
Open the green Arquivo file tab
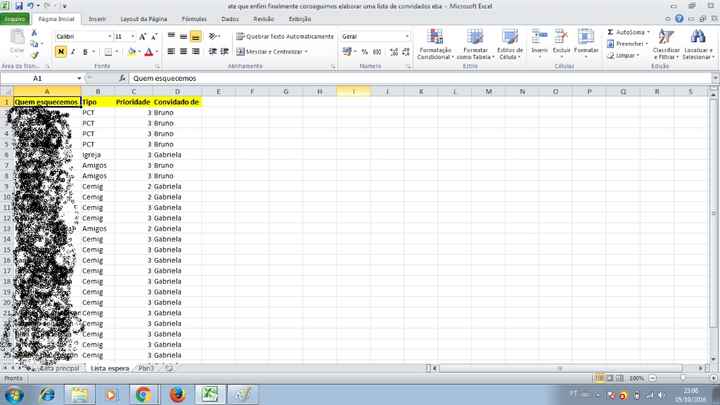[15, 19]
